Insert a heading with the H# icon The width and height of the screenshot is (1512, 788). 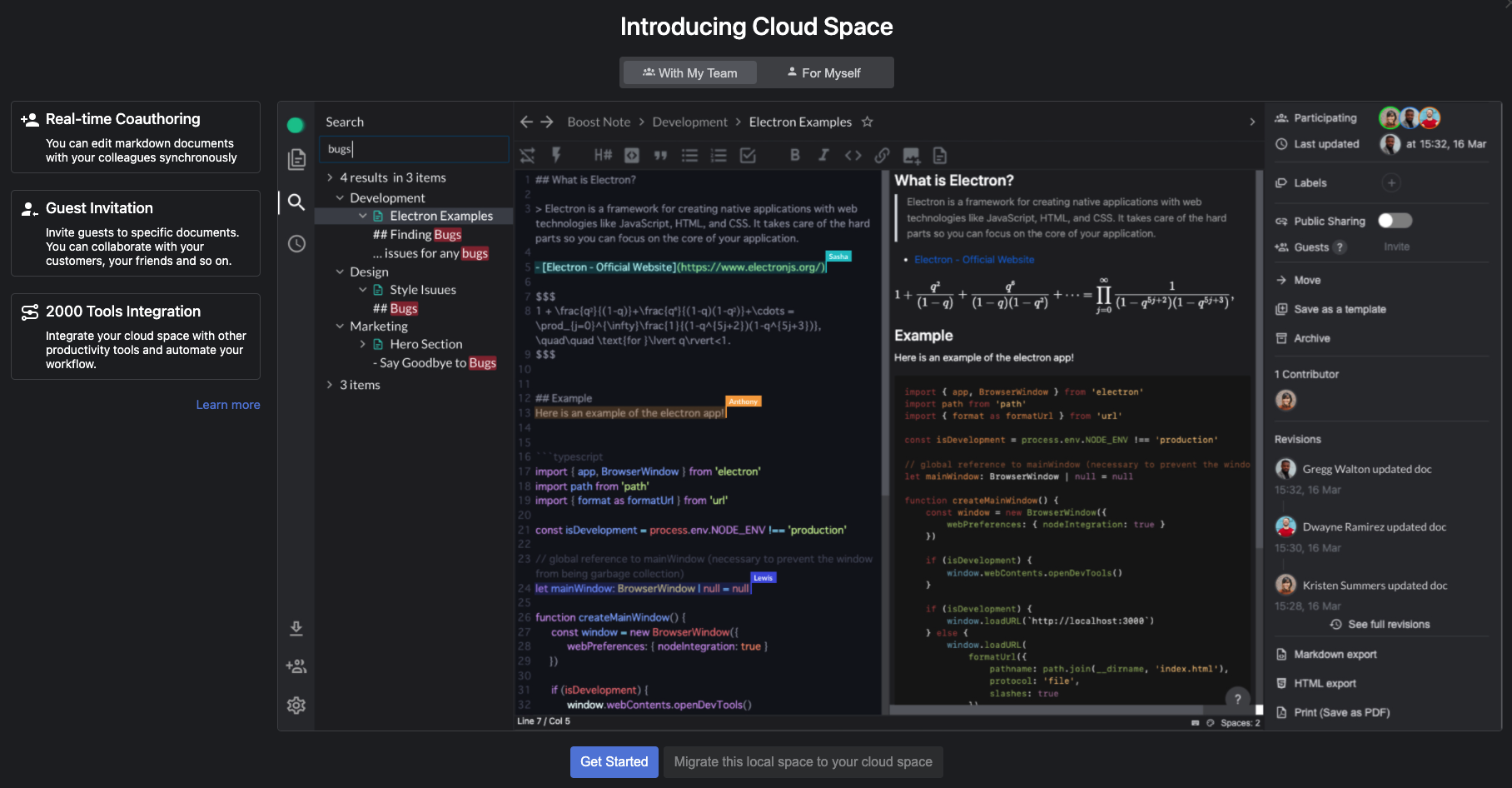(x=603, y=155)
